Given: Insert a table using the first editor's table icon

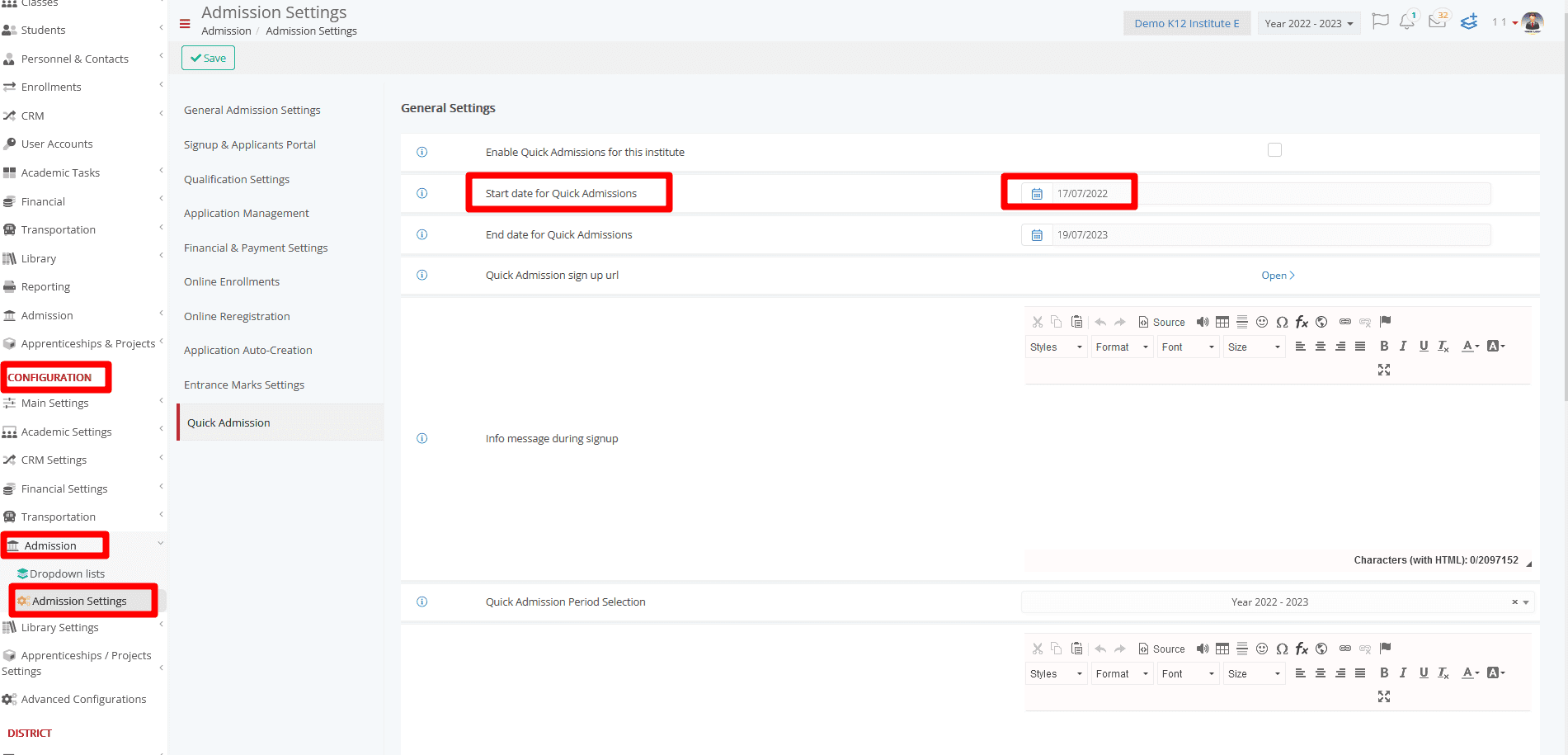Looking at the screenshot, I should [x=1222, y=322].
